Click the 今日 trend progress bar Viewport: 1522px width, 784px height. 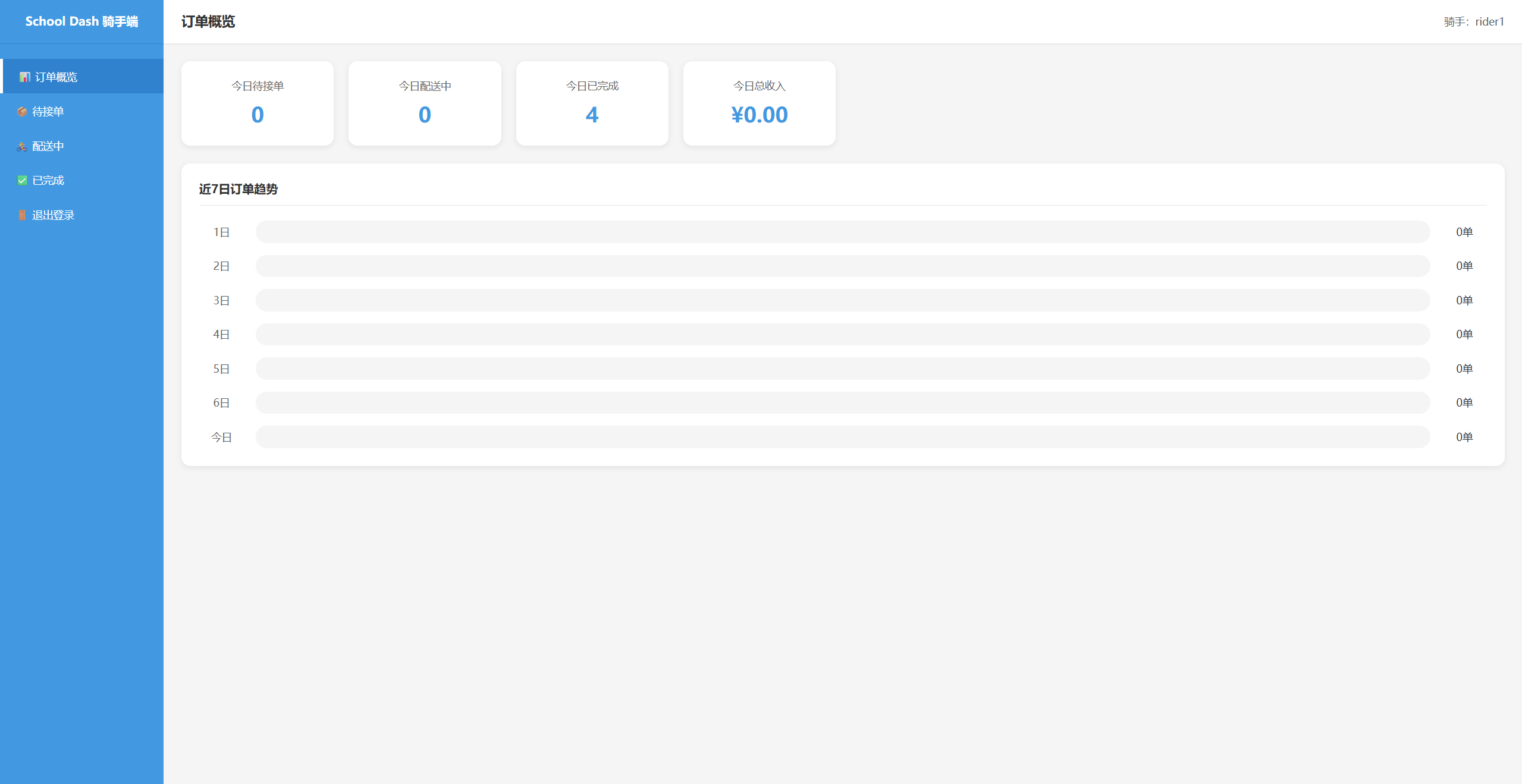point(842,437)
